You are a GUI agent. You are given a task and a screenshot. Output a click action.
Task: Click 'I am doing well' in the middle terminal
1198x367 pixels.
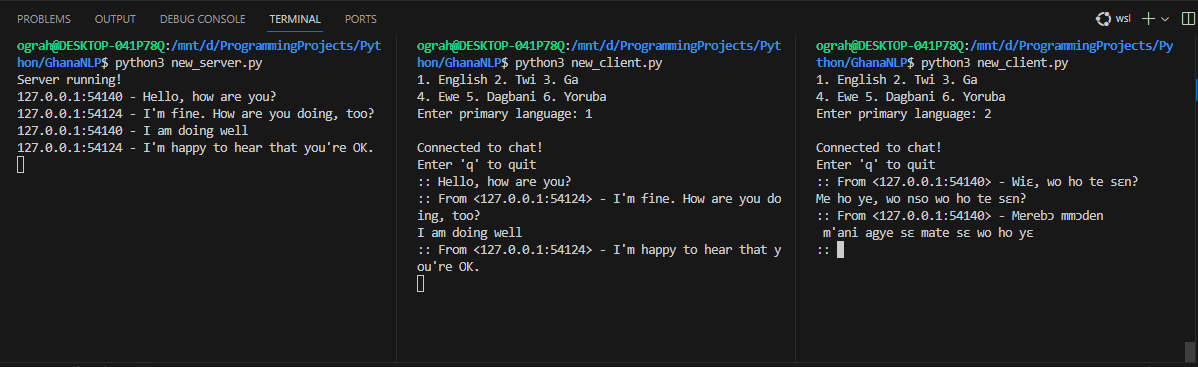coord(470,232)
